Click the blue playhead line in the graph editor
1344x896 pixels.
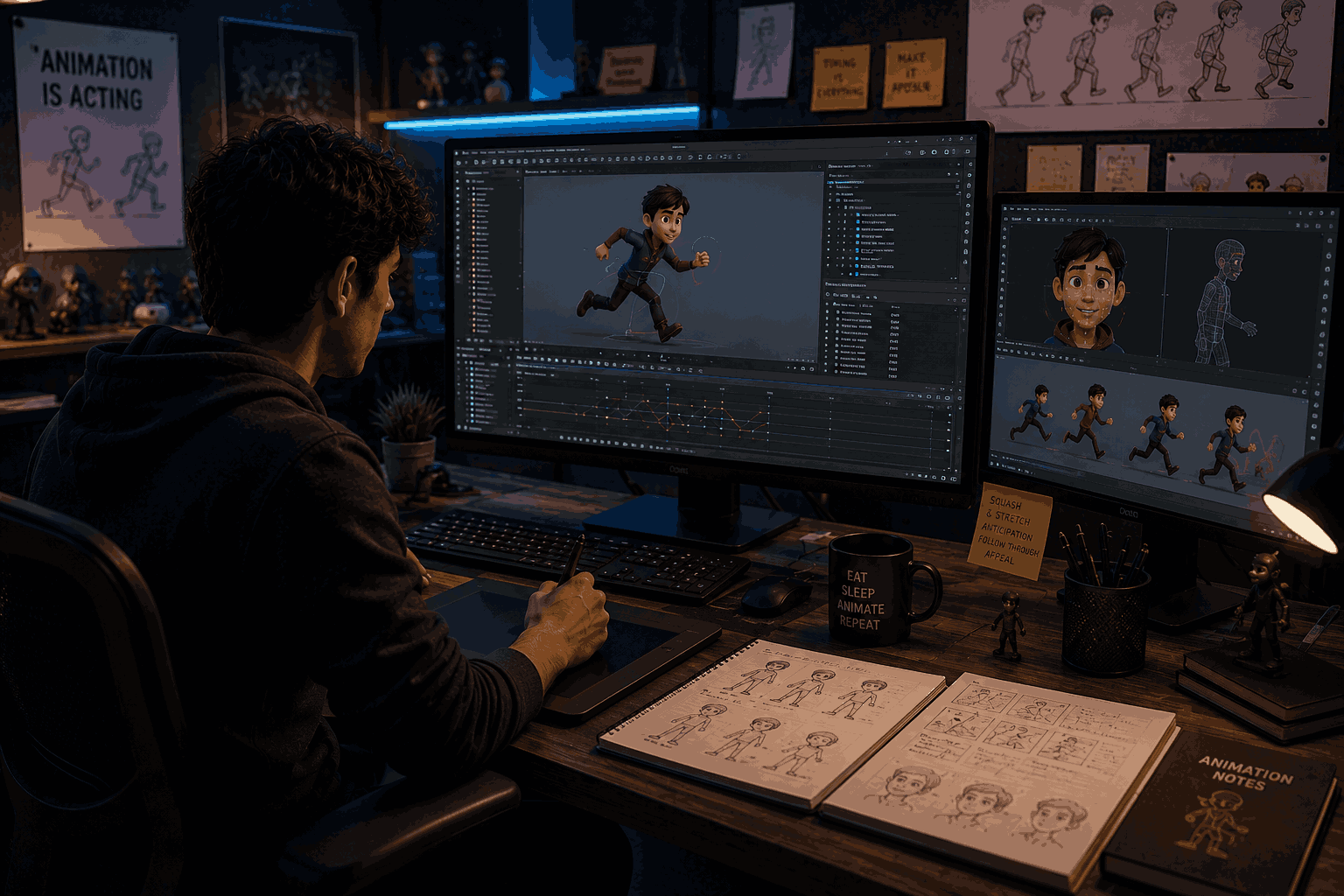coord(668,412)
